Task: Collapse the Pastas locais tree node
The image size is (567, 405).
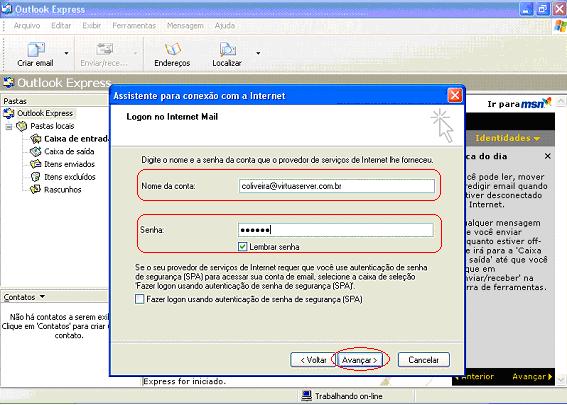Action: point(9,127)
